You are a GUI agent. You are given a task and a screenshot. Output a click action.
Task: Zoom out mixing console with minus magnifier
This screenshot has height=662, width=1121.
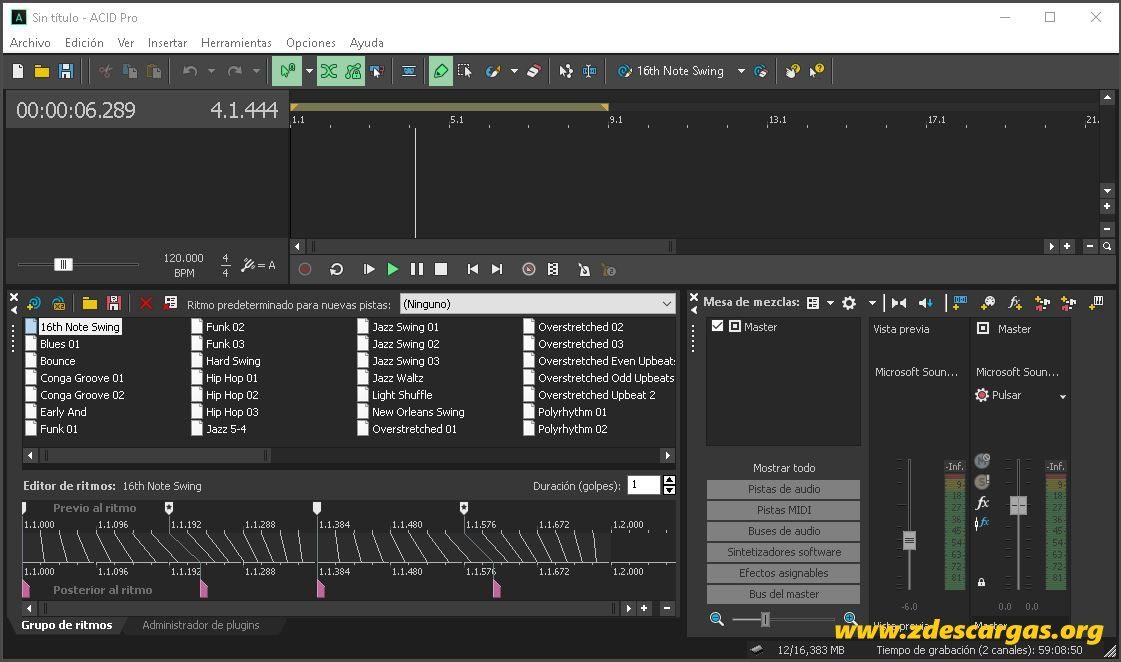tap(716, 619)
